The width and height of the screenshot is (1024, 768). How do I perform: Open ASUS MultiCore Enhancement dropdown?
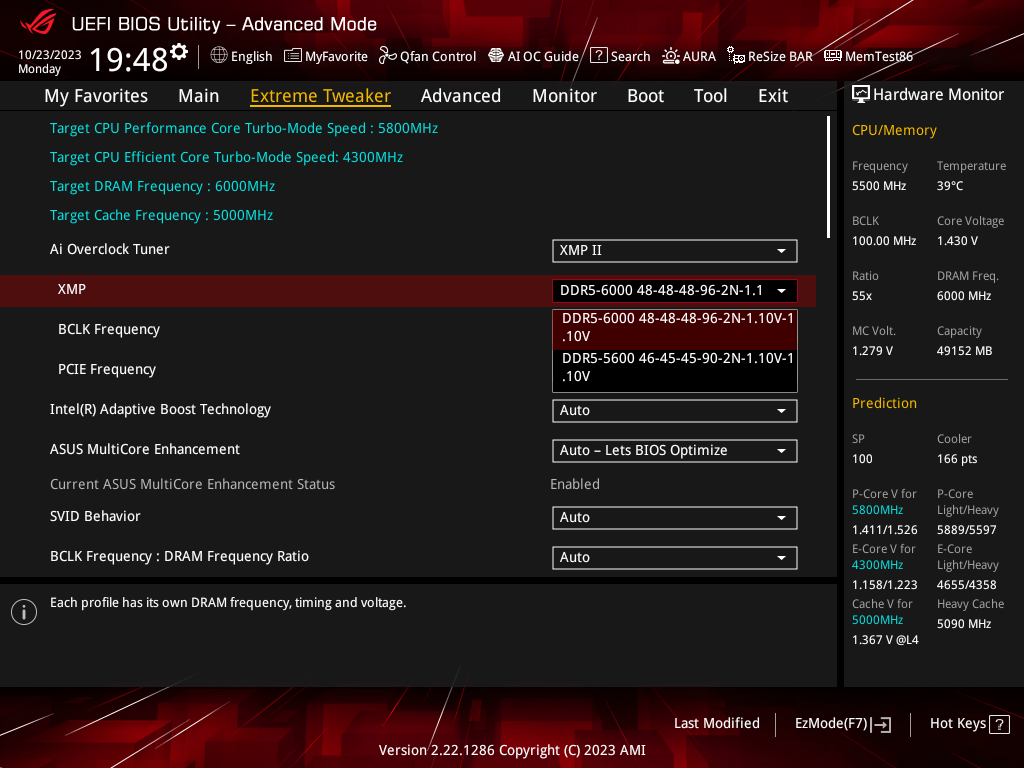pos(675,451)
